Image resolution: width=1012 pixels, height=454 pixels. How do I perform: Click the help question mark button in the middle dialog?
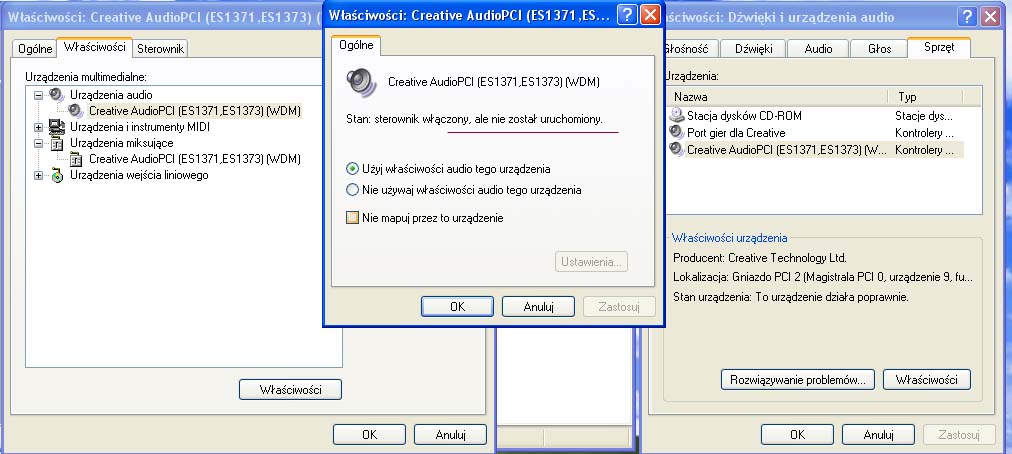[626, 15]
